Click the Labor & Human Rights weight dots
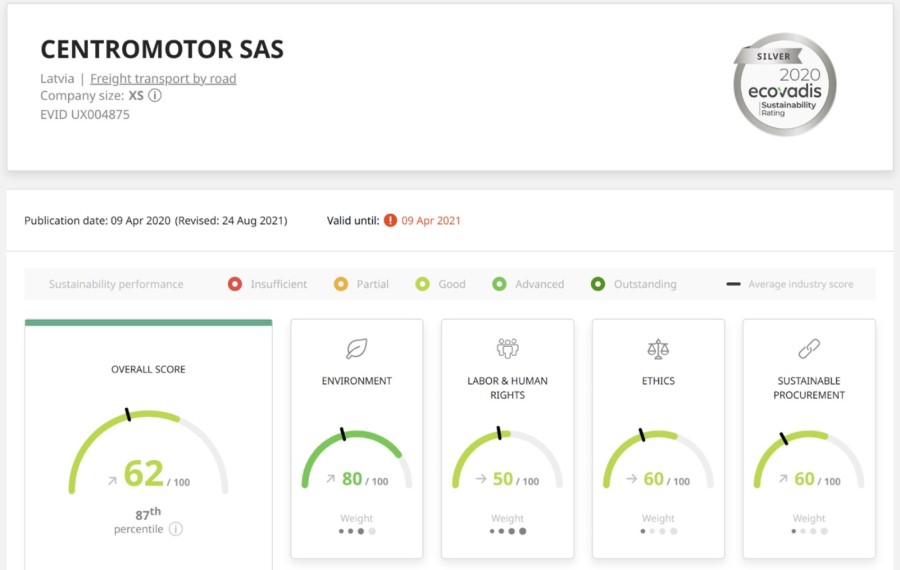Image resolution: width=900 pixels, height=570 pixels. pyautogui.click(x=507, y=531)
